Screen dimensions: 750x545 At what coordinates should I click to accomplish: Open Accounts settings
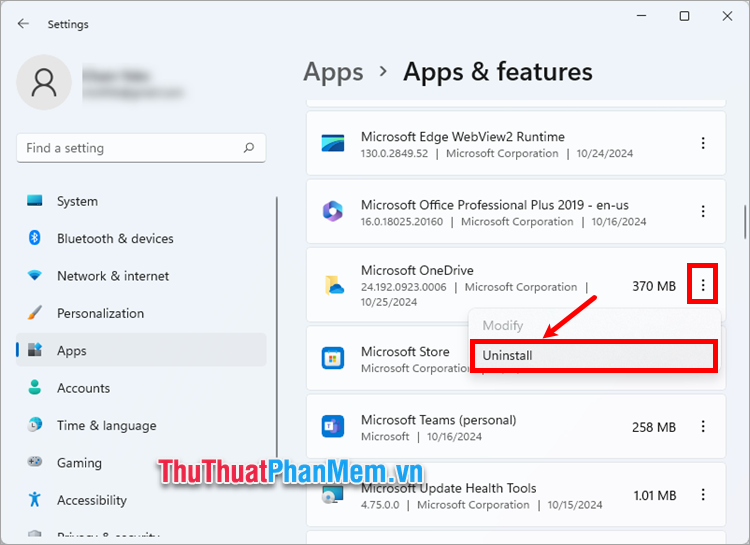141,388
